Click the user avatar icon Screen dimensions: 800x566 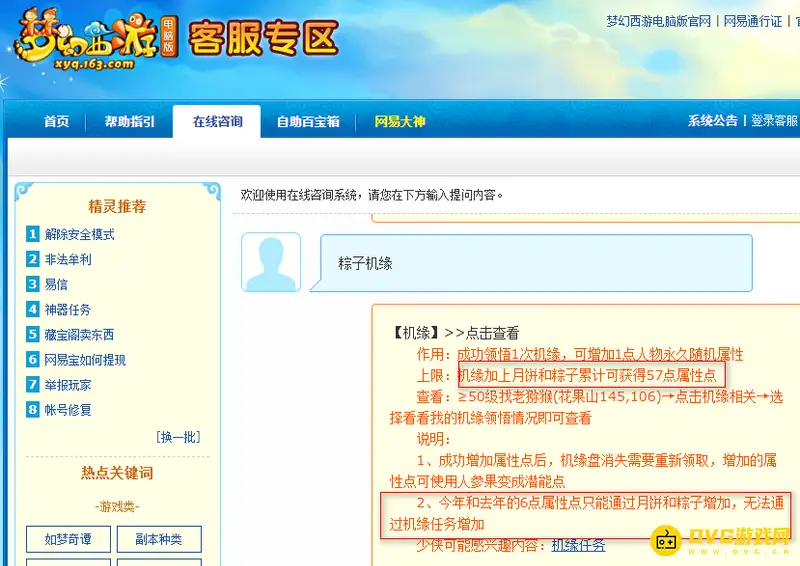pos(271,262)
